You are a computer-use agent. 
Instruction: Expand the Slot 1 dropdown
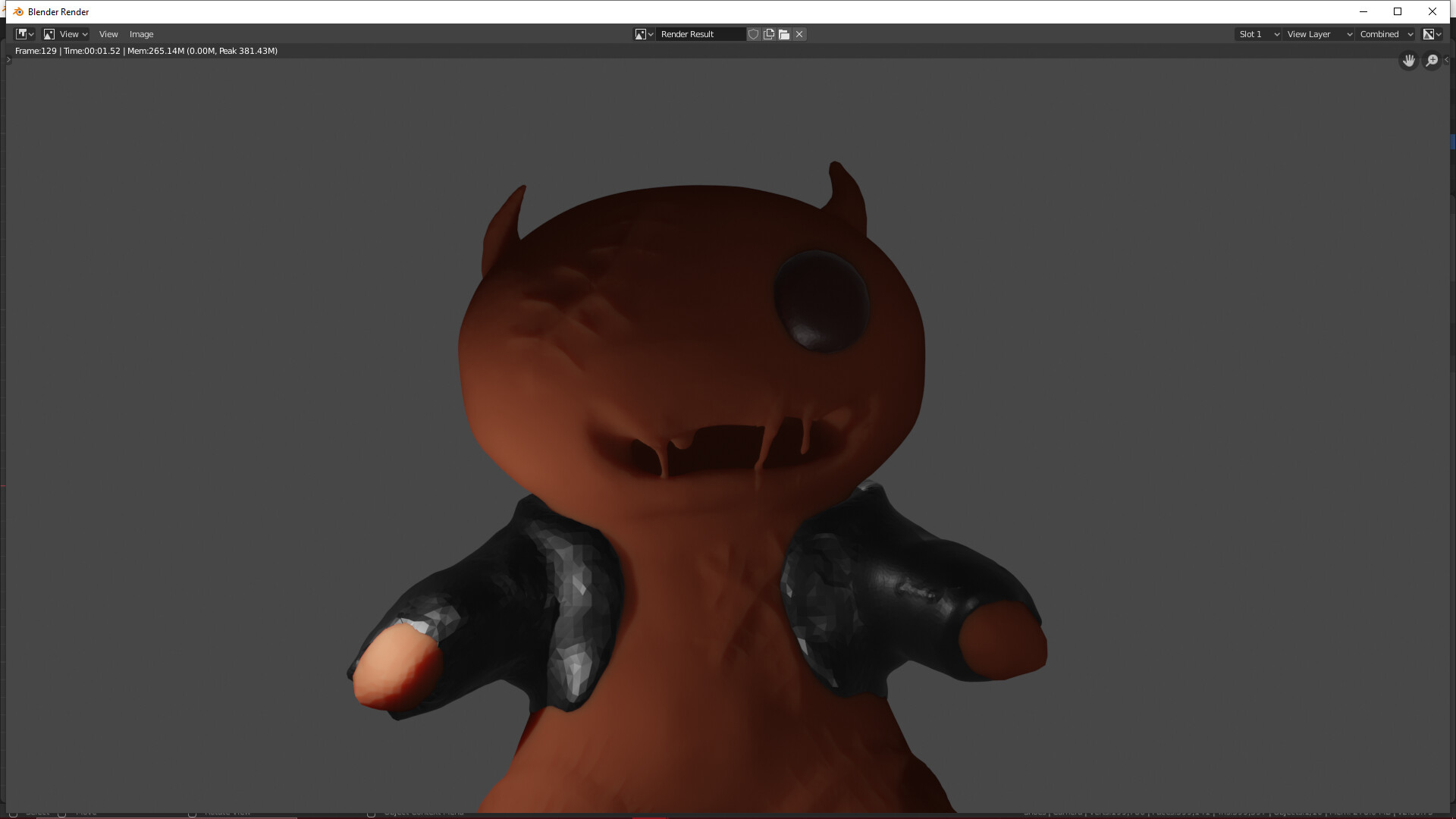(x=1258, y=34)
